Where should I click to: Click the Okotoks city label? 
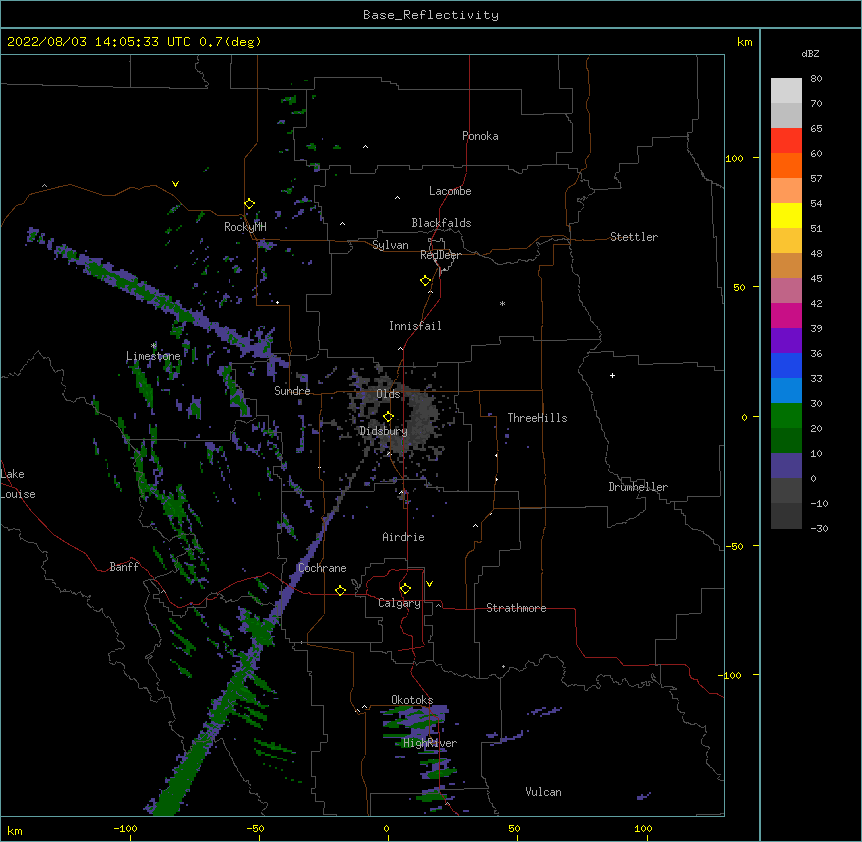point(412,700)
